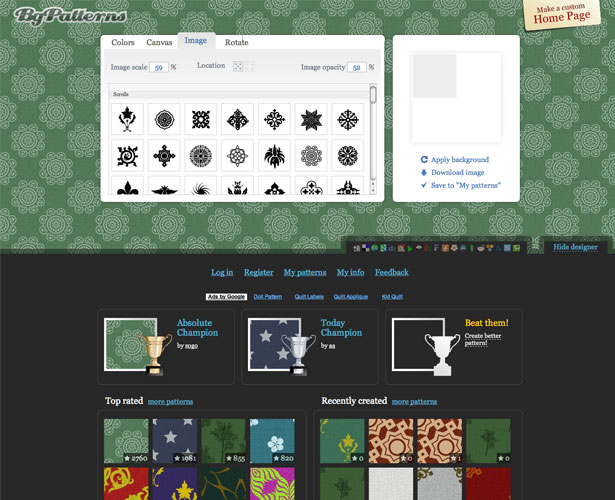615x500 pixels.
Task: Open recent green pattern with yellow ornament
Action: pos(342,441)
